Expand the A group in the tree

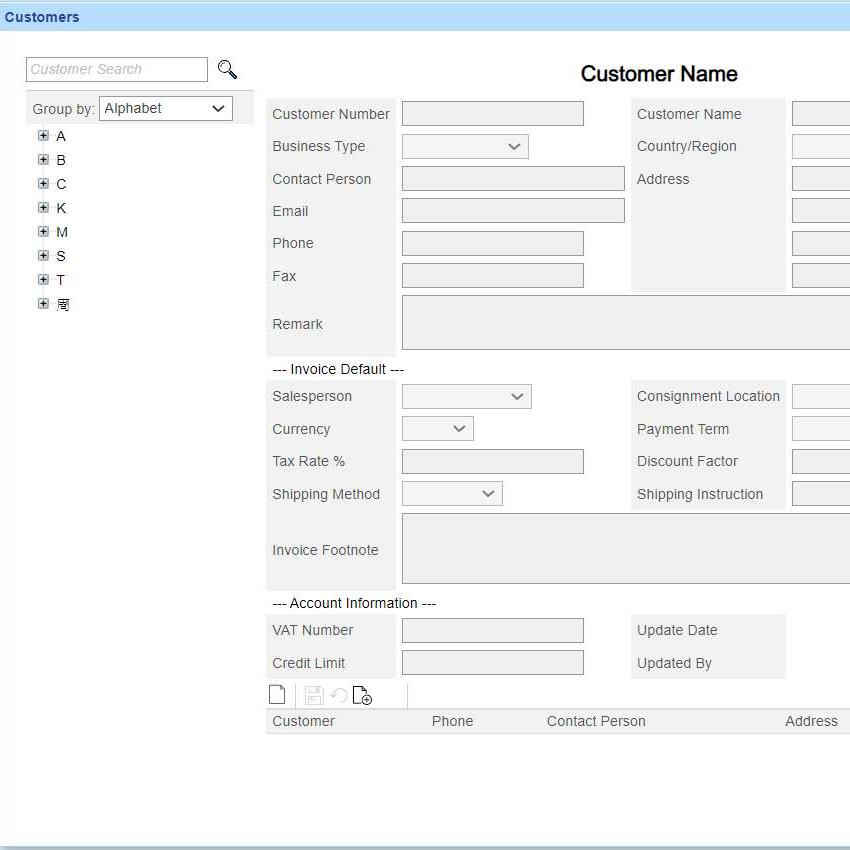[43, 136]
